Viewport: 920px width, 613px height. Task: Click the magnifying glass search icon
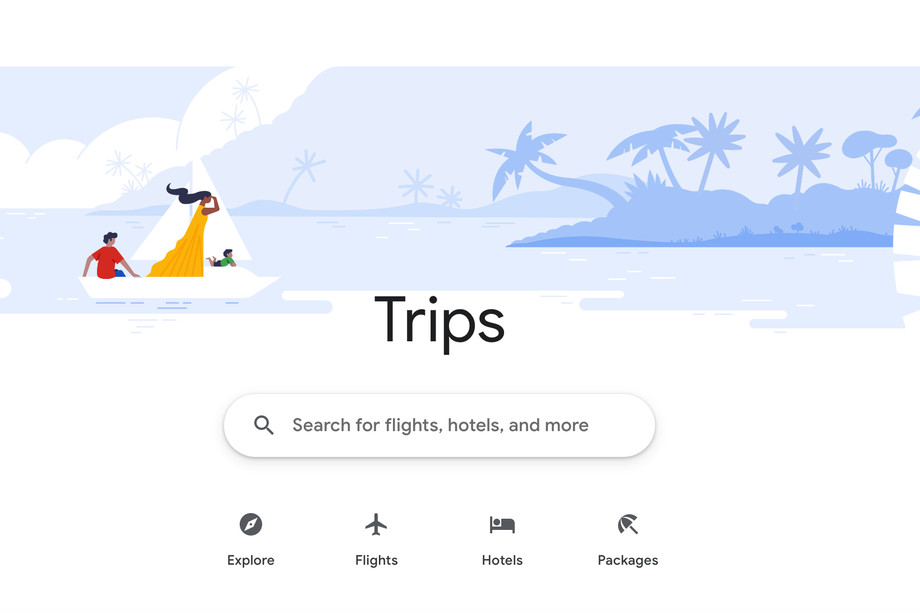[x=263, y=425]
